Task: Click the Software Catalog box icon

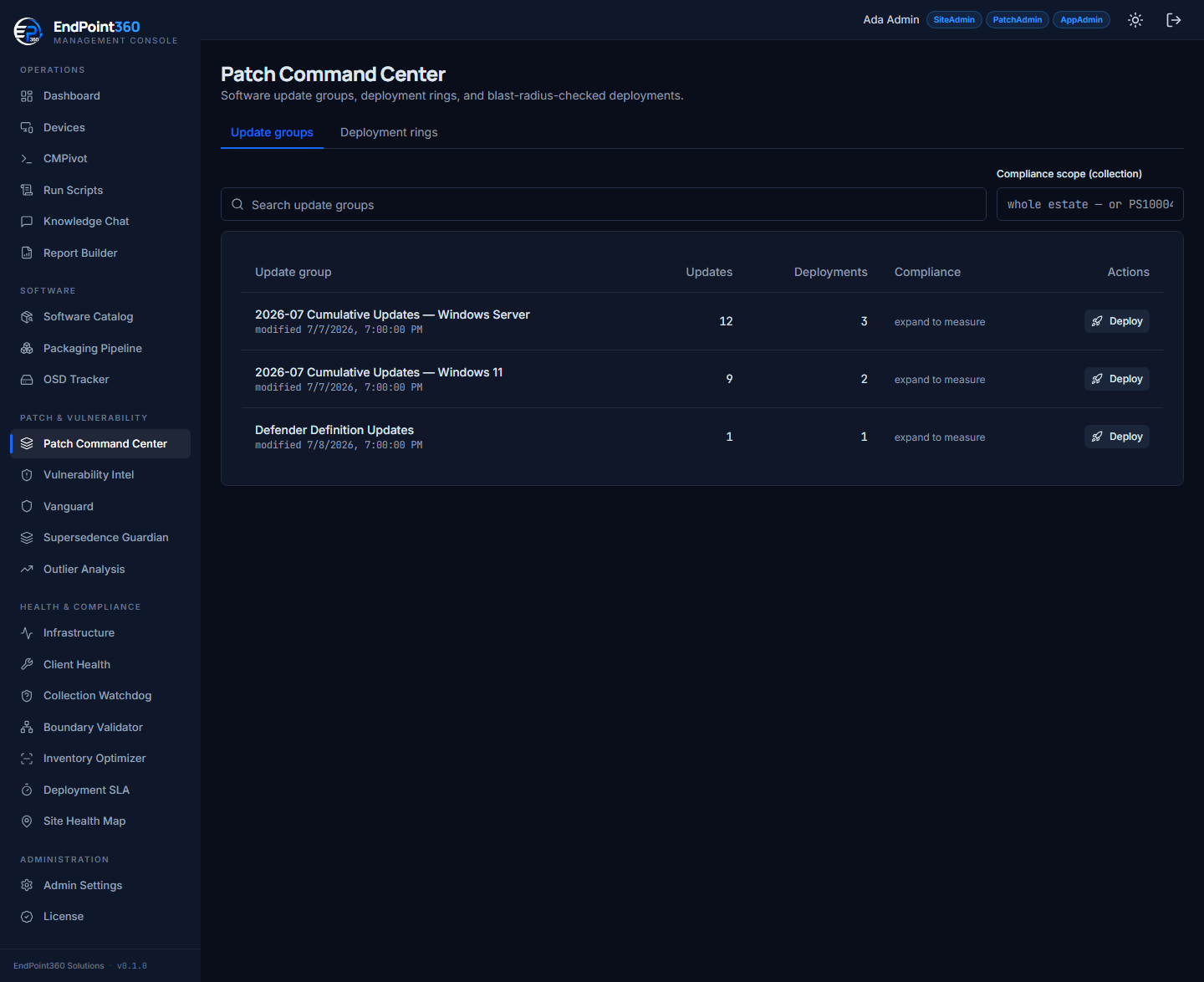Action: point(27,317)
